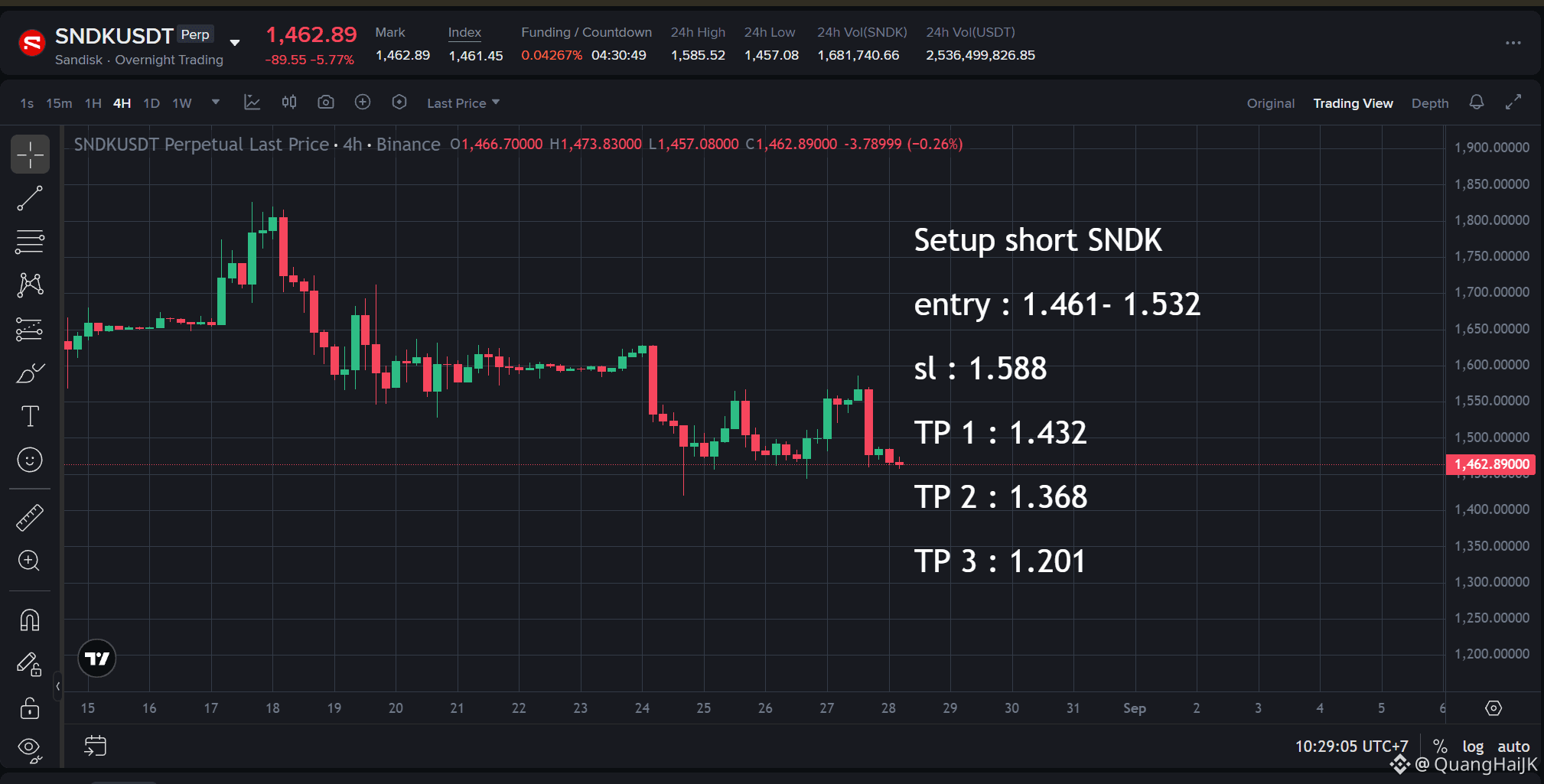
Task: Click the 24h Low value 1,457.08
Action: (771, 55)
